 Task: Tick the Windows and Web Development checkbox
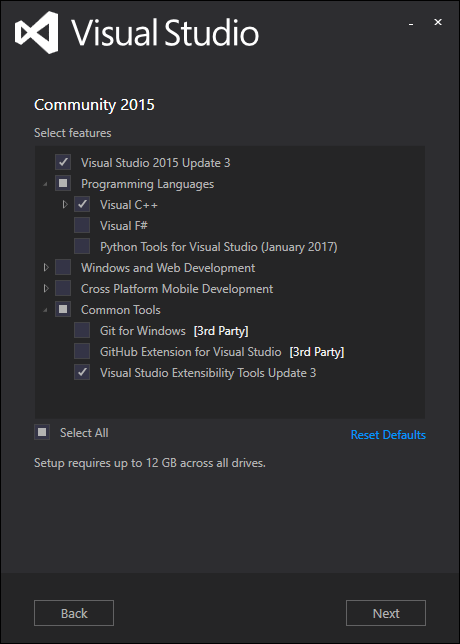(x=63, y=267)
